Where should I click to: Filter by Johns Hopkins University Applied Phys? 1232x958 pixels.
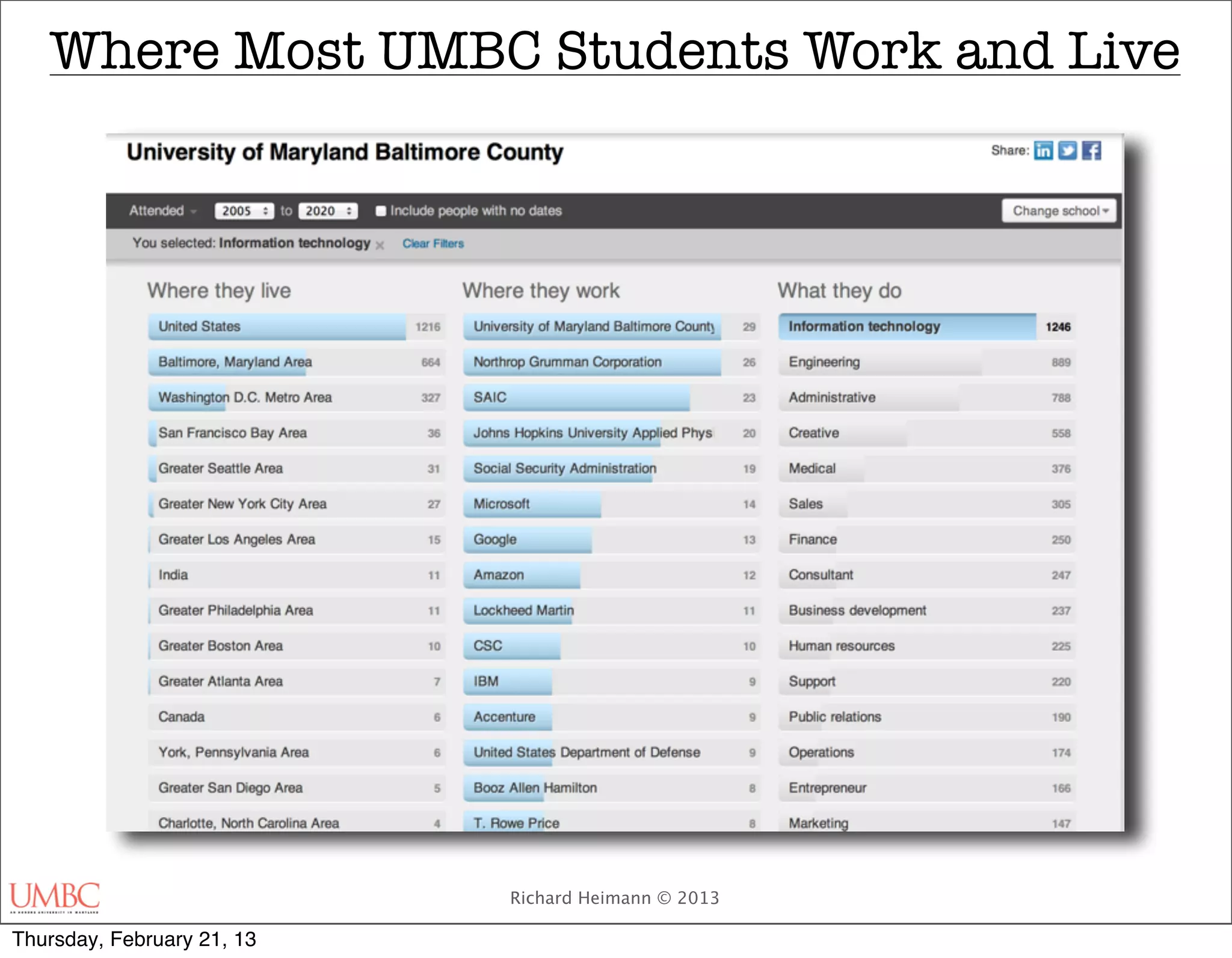click(612, 433)
